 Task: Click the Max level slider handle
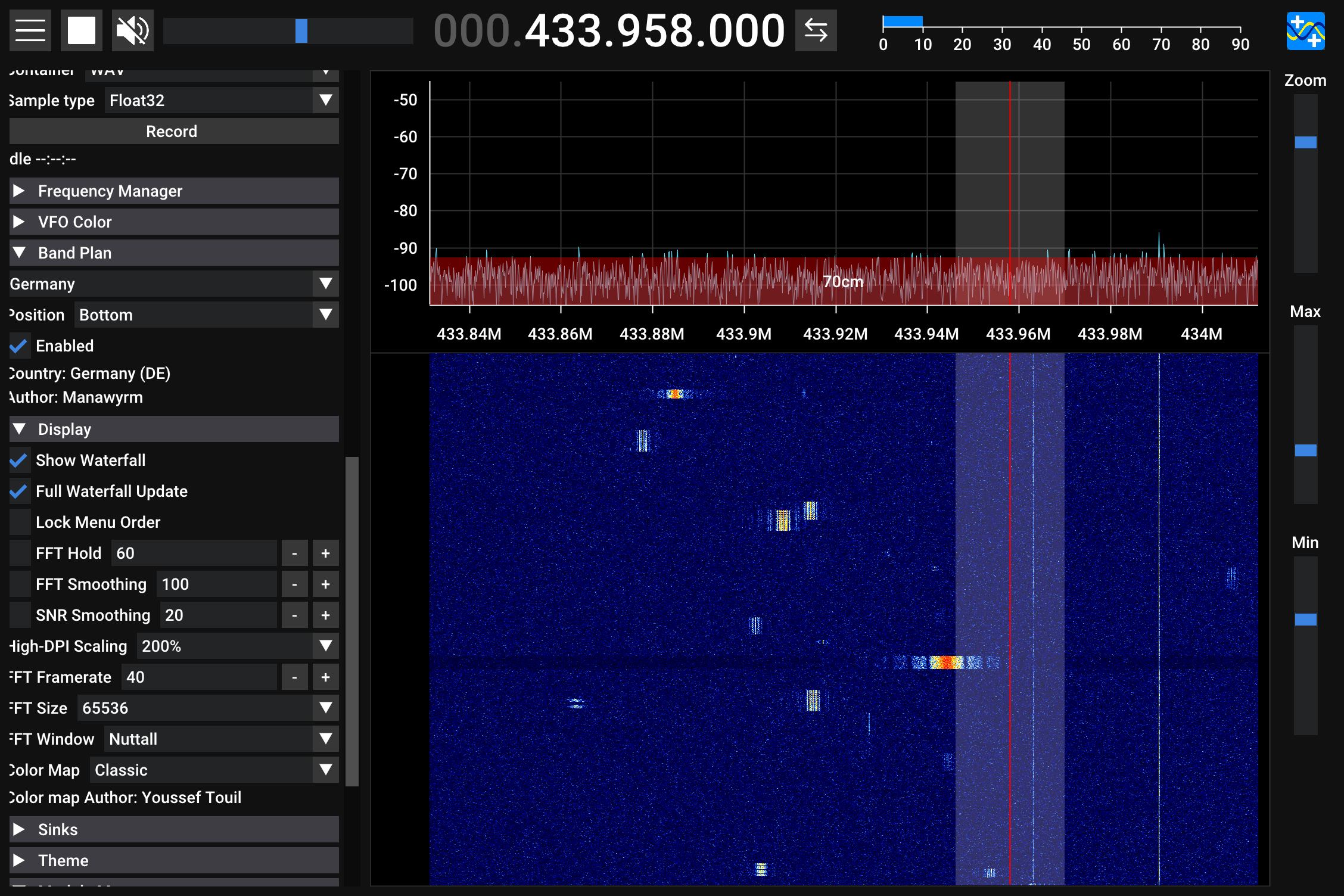click(x=1305, y=450)
